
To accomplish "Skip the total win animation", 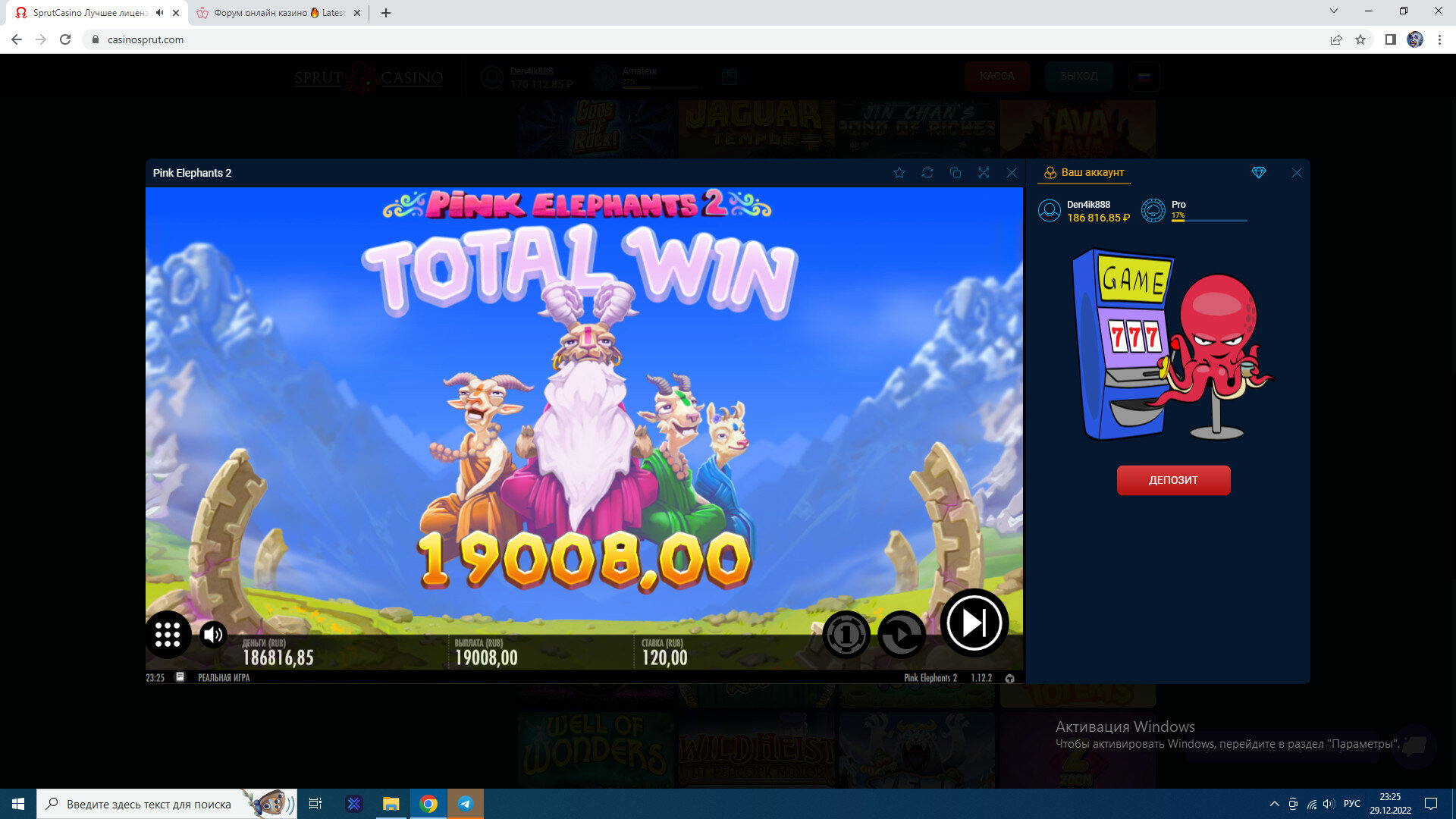I will click(x=974, y=623).
